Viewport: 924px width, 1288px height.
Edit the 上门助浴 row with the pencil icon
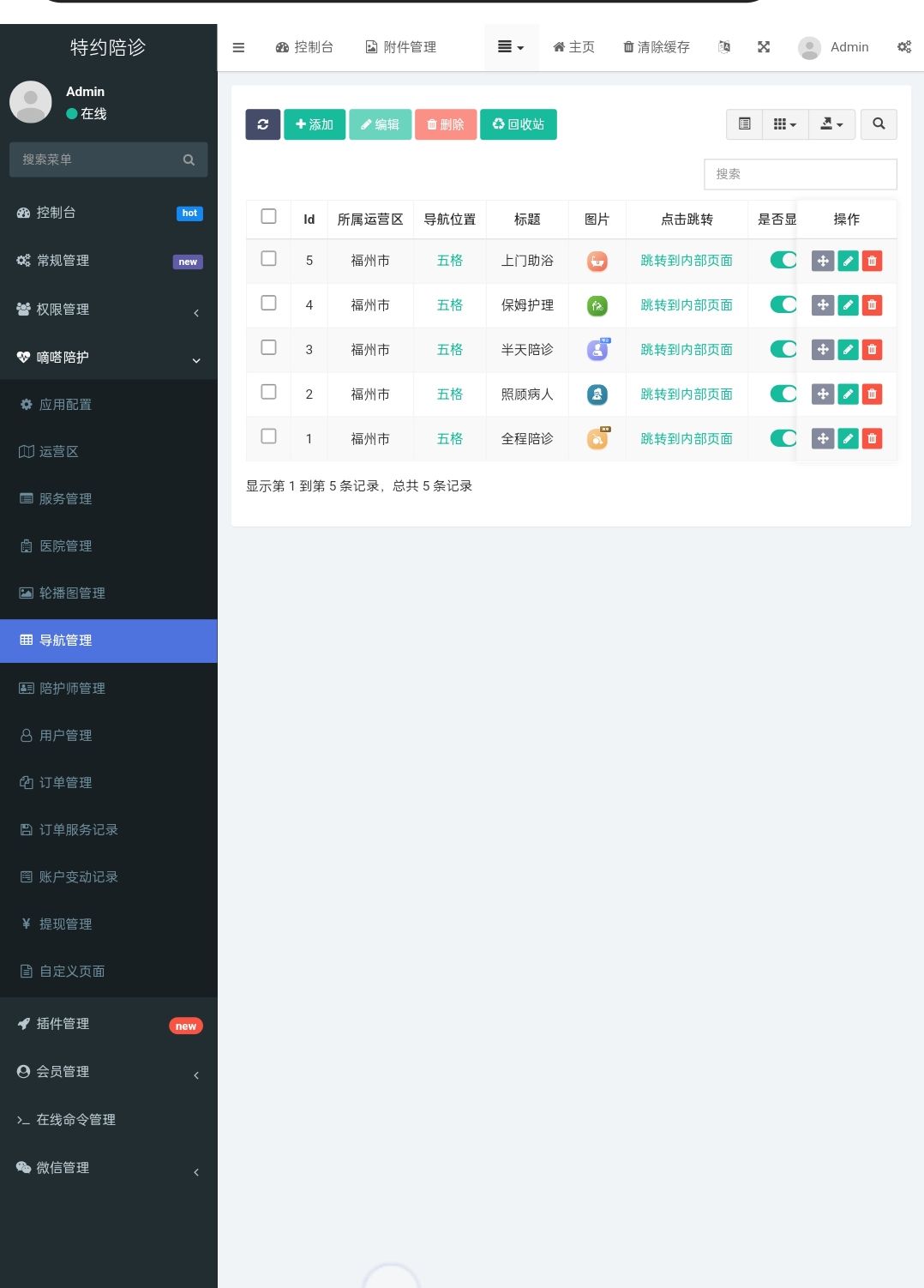pyautogui.click(x=847, y=261)
